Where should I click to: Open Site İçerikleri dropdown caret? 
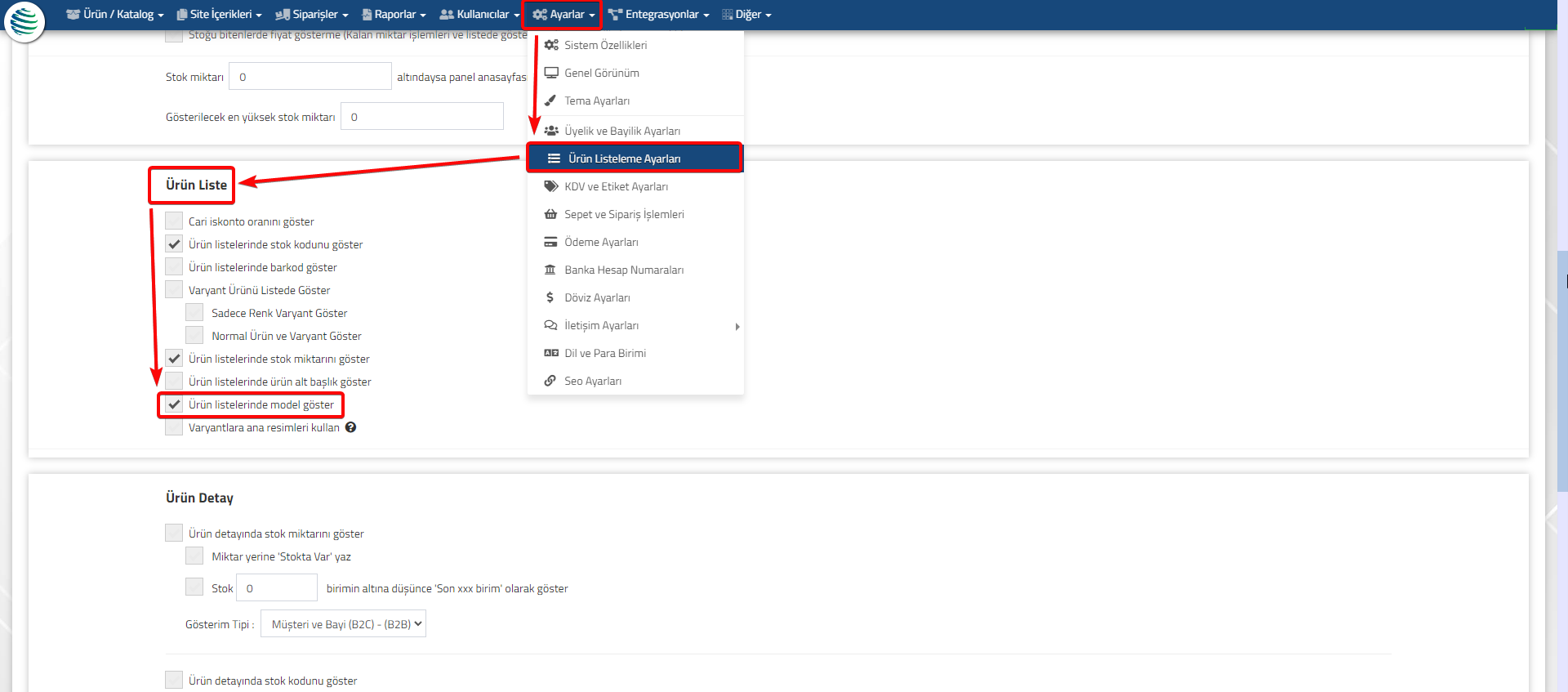(259, 16)
